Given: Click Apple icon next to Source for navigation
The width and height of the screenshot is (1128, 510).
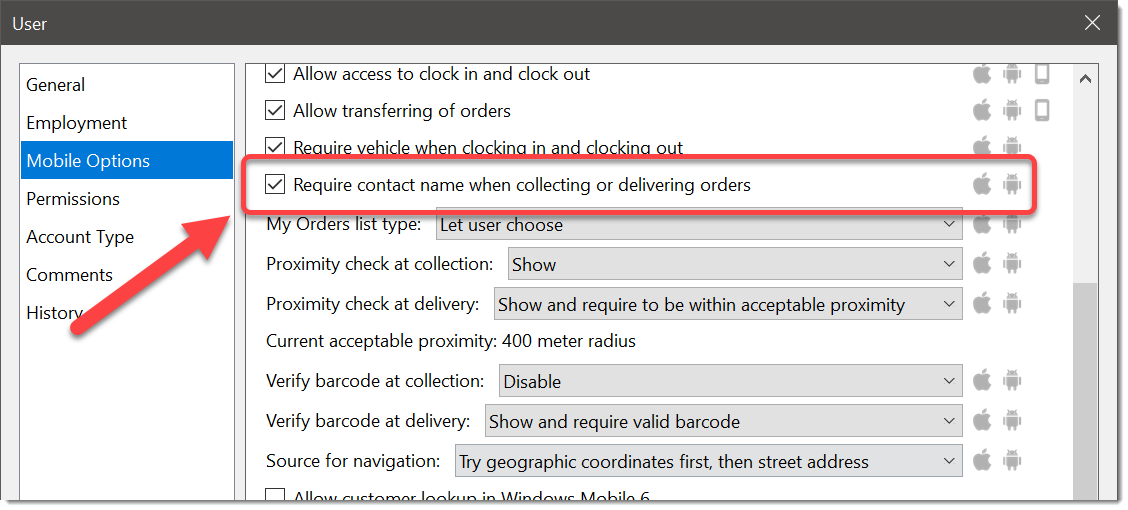Looking at the screenshot, I should (982, 461).
